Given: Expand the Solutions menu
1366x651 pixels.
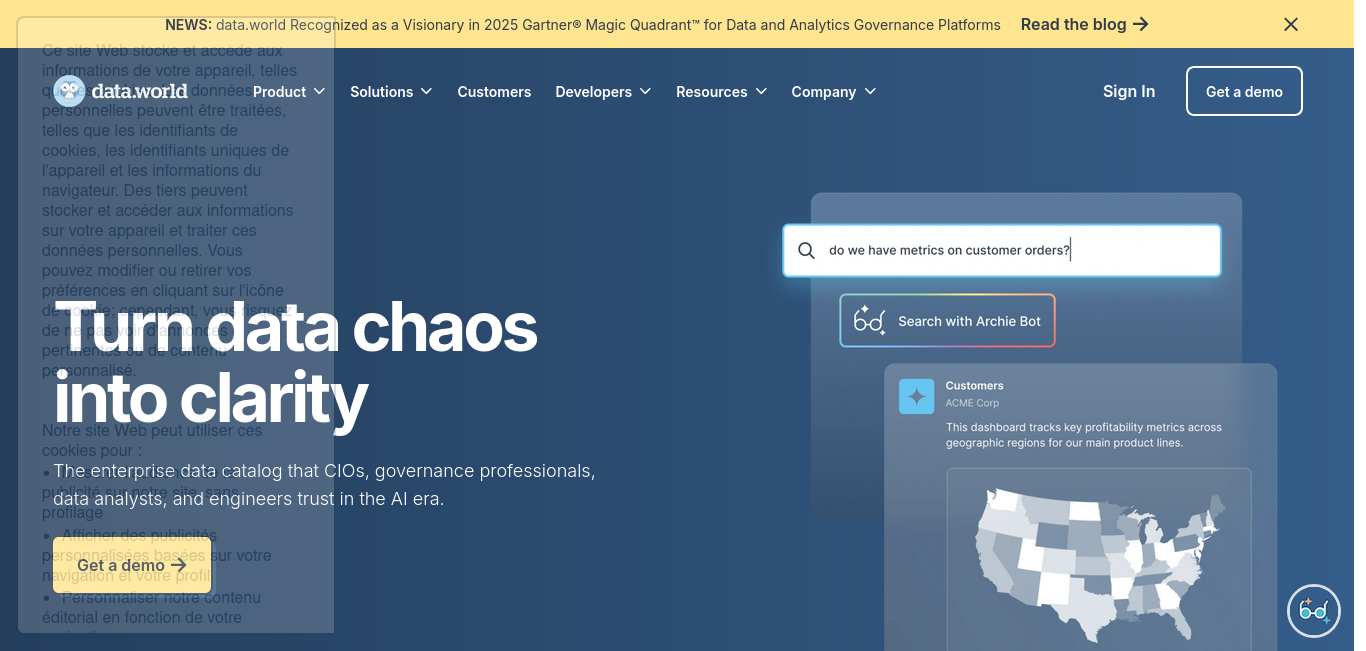Looking at the screenshot, I should (x=391, y=91).
